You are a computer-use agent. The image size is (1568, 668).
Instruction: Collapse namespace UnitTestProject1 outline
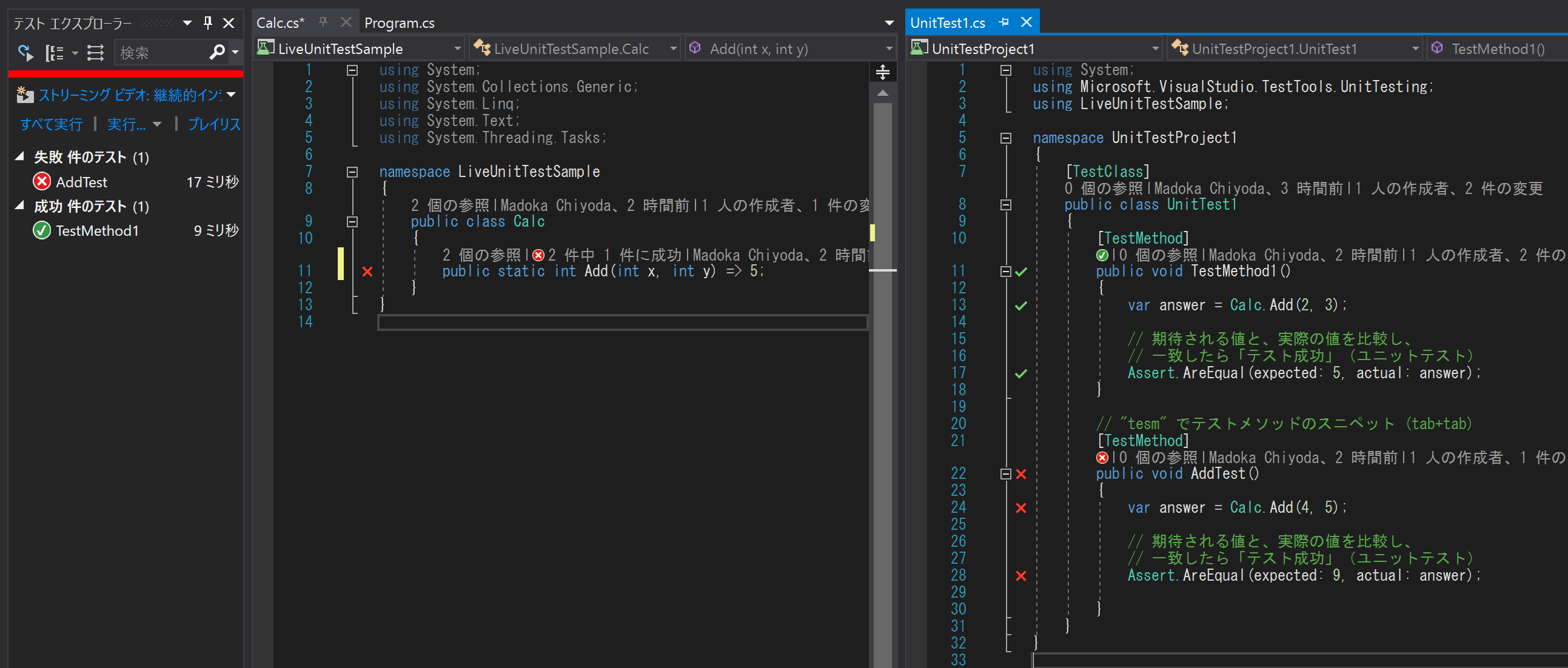1005,138
